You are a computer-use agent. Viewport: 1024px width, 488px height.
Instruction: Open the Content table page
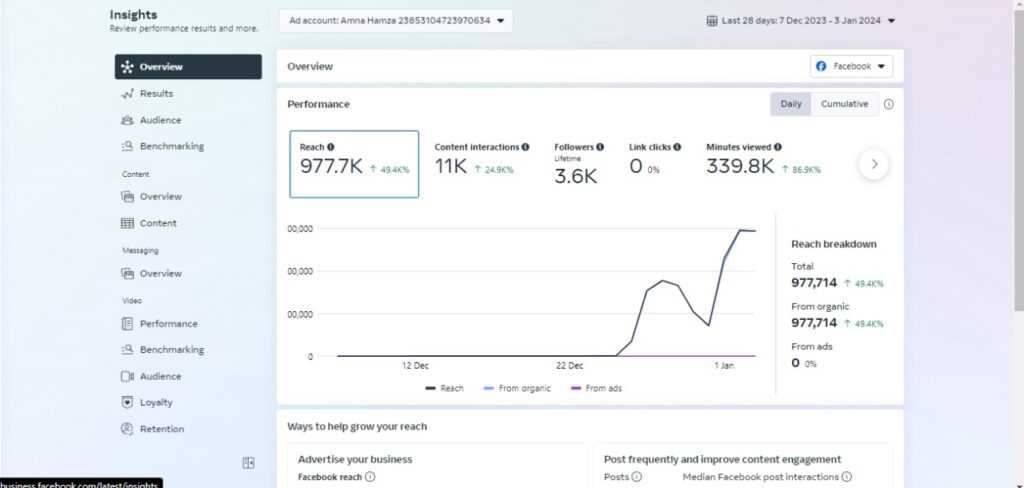point(157,223)
